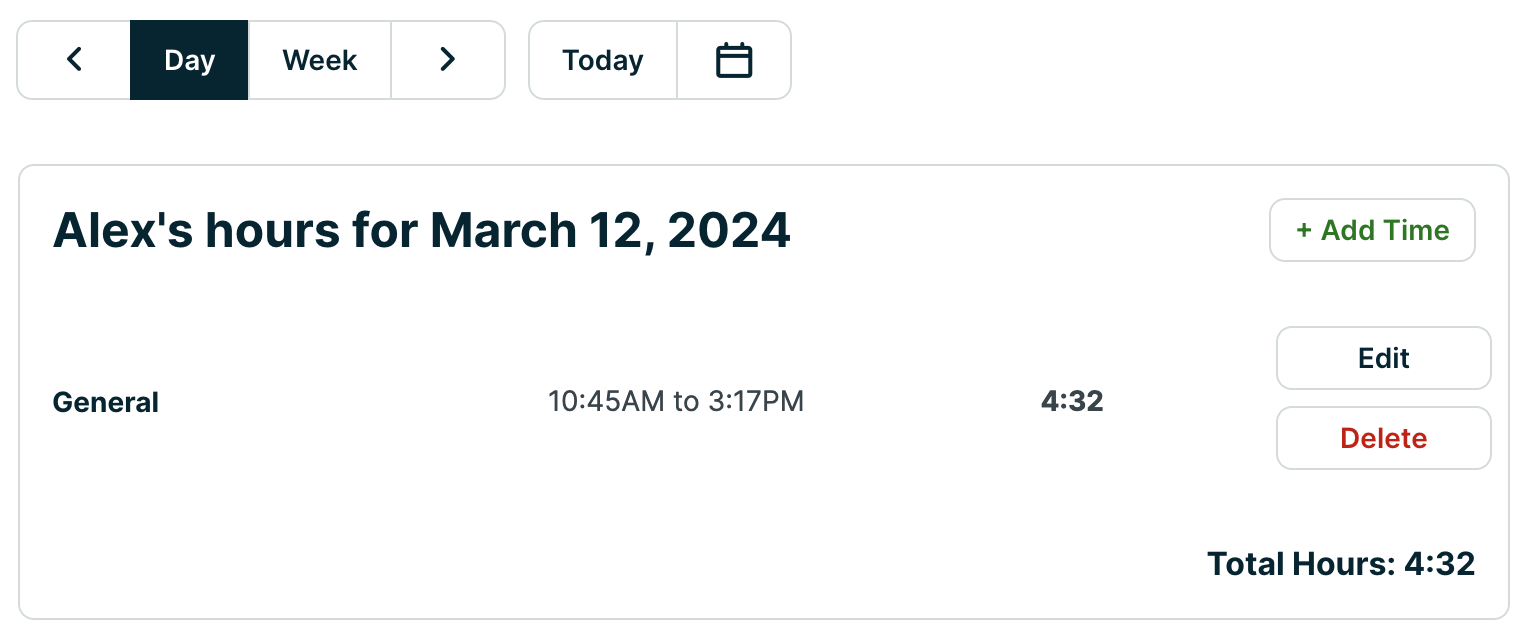
Task: Click the 3:17PM end time
Action: pyautogui.click(x=755, y=402)
